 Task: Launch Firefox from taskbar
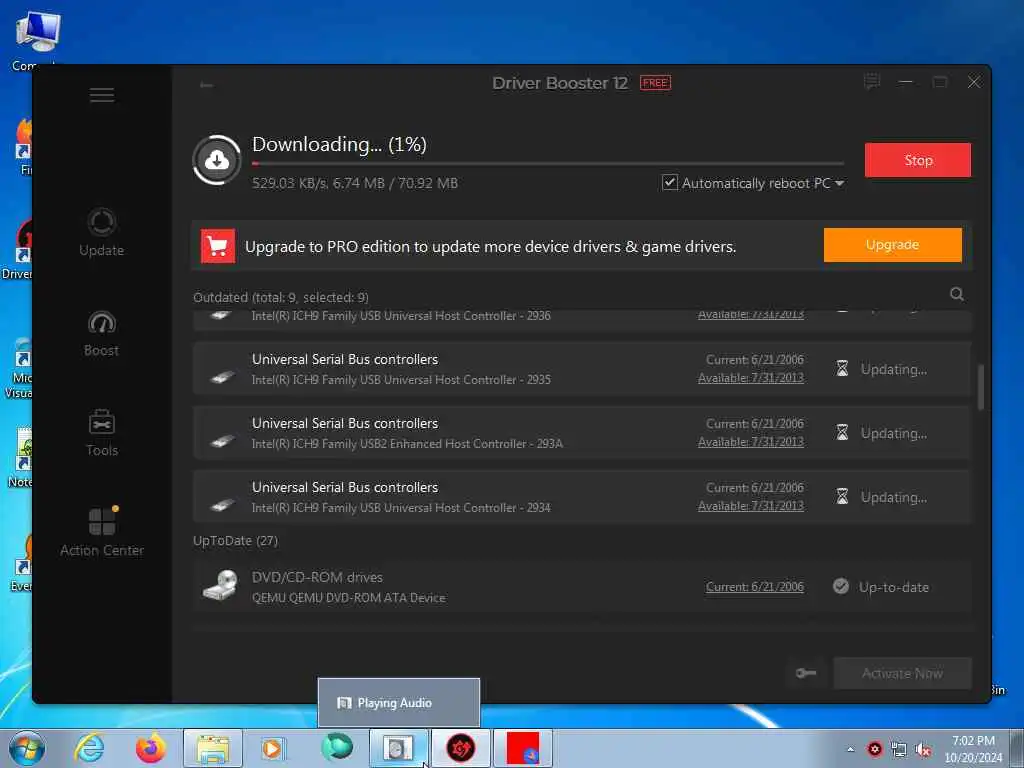coord(150,748)
